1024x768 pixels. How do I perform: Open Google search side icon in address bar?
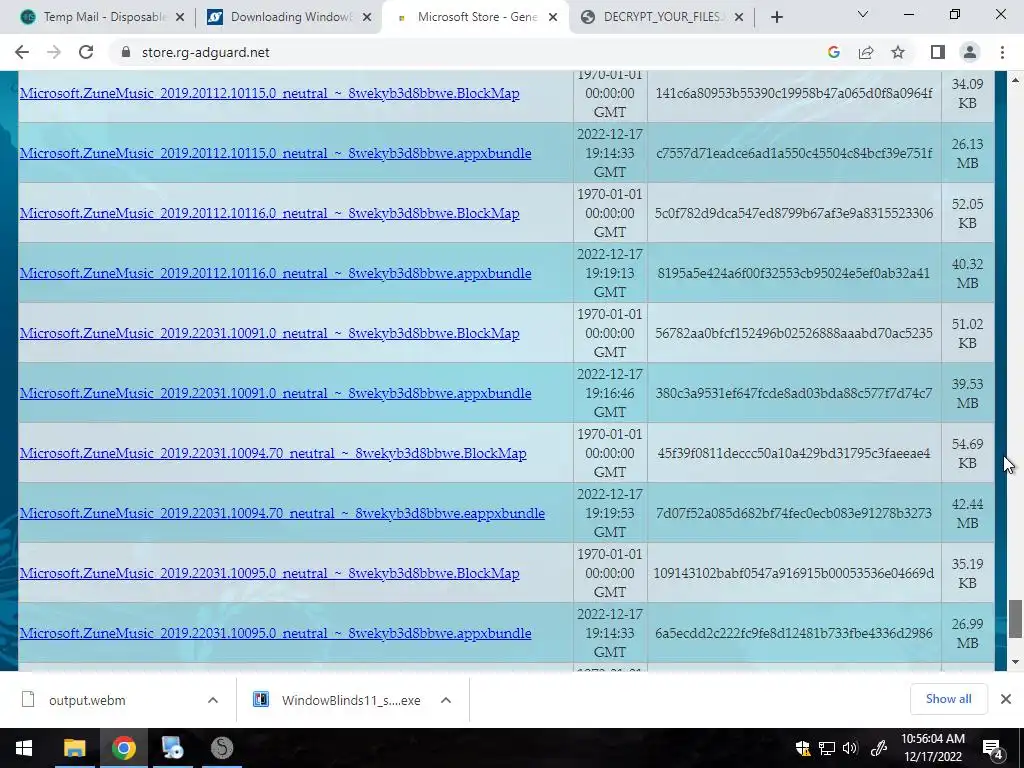click(833, 52)
